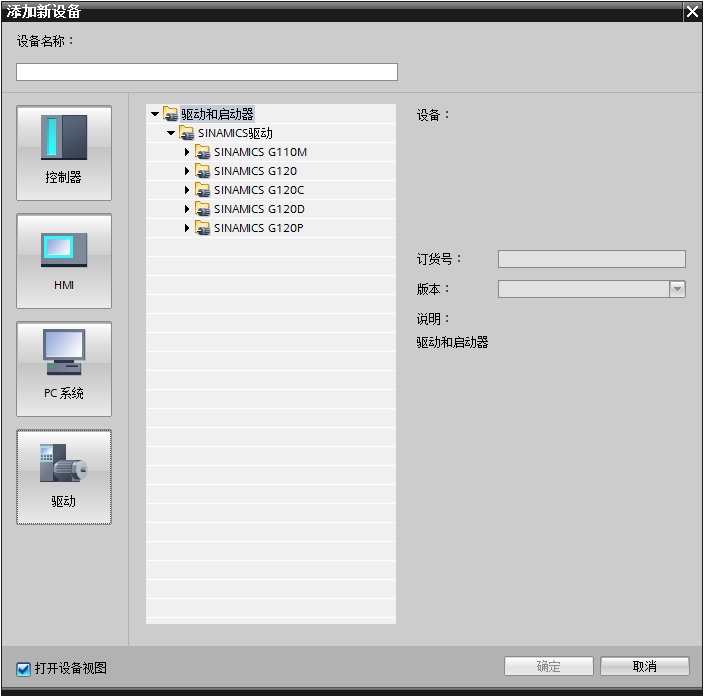The height and width of the screenshot is (697, 704).
Task: Click folder icon of SINAMICS G120 row
Action: [202, 171]
